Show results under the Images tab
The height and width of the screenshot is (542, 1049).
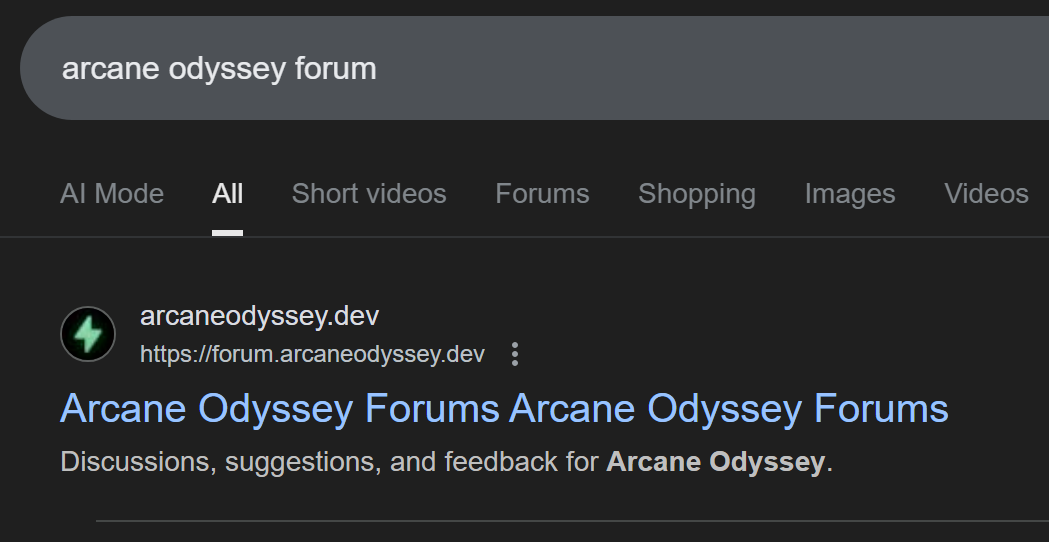pyautogui.click(x=850, y=194)
